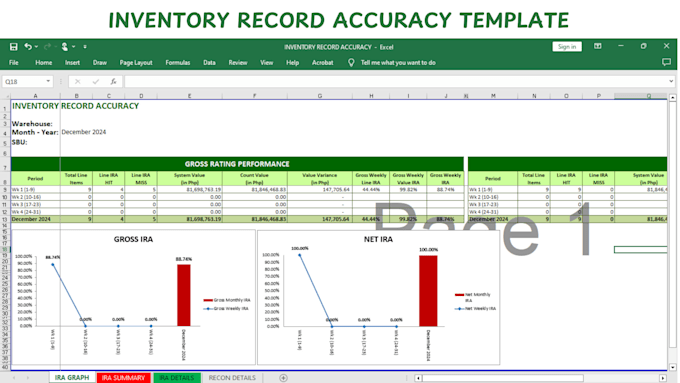Open the comments speech bubble icon
This screenshot has height=383, width=680.
667,62
